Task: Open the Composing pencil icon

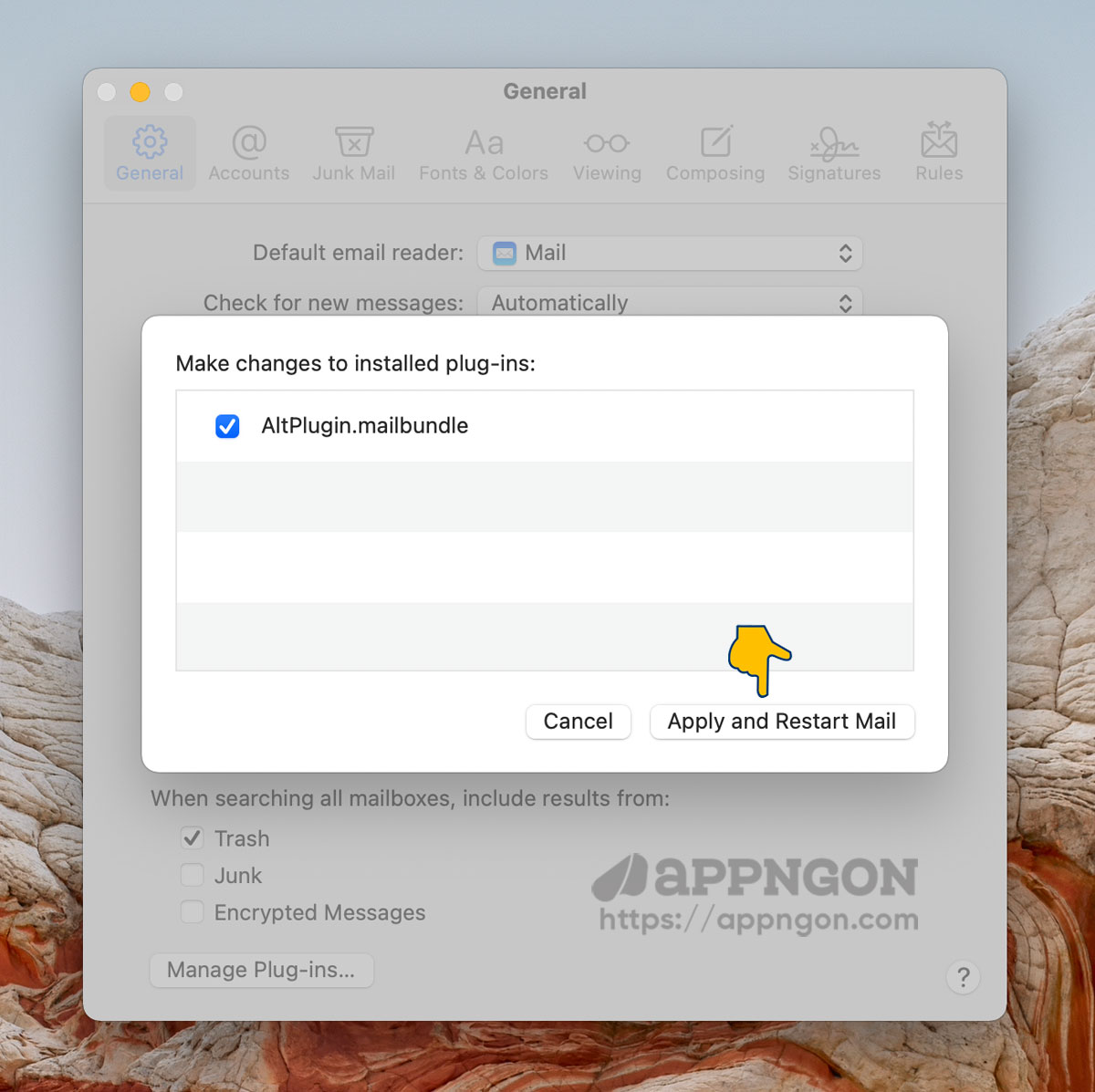Action: click(x=715, y=143)
